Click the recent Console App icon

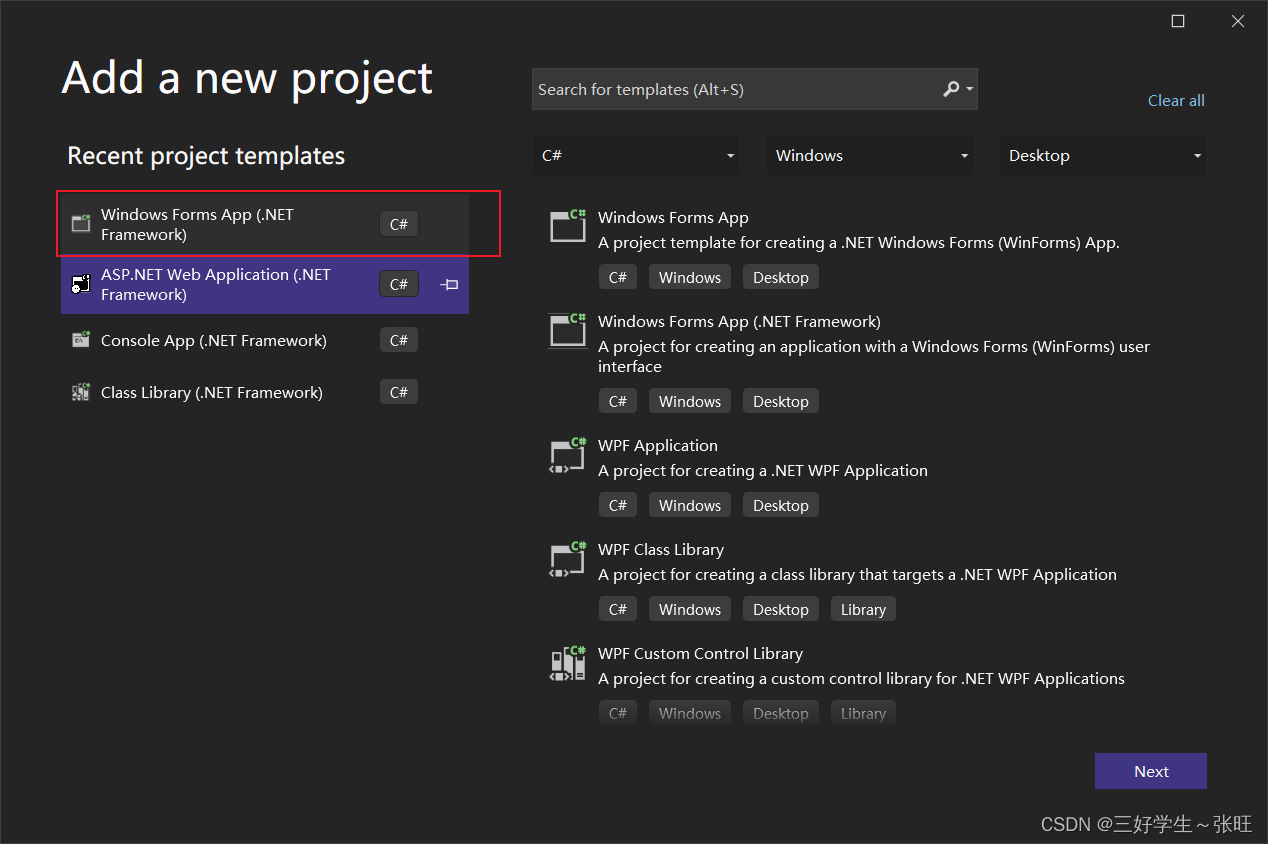tap(81, 340)
